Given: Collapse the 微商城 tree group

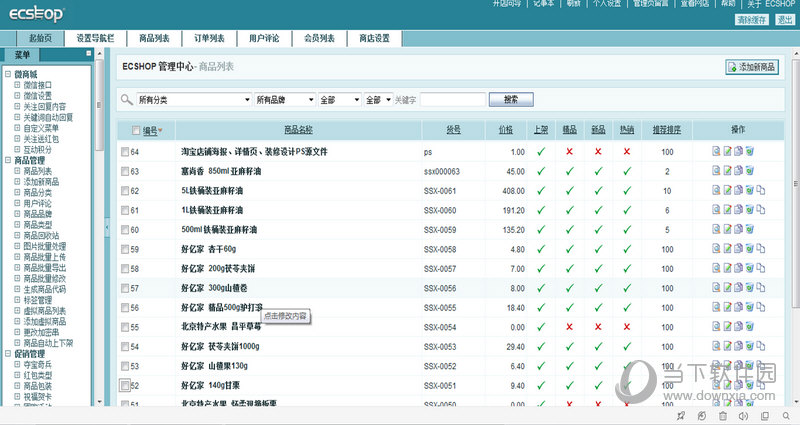Looking at the screenshot, I should point(8,74).
